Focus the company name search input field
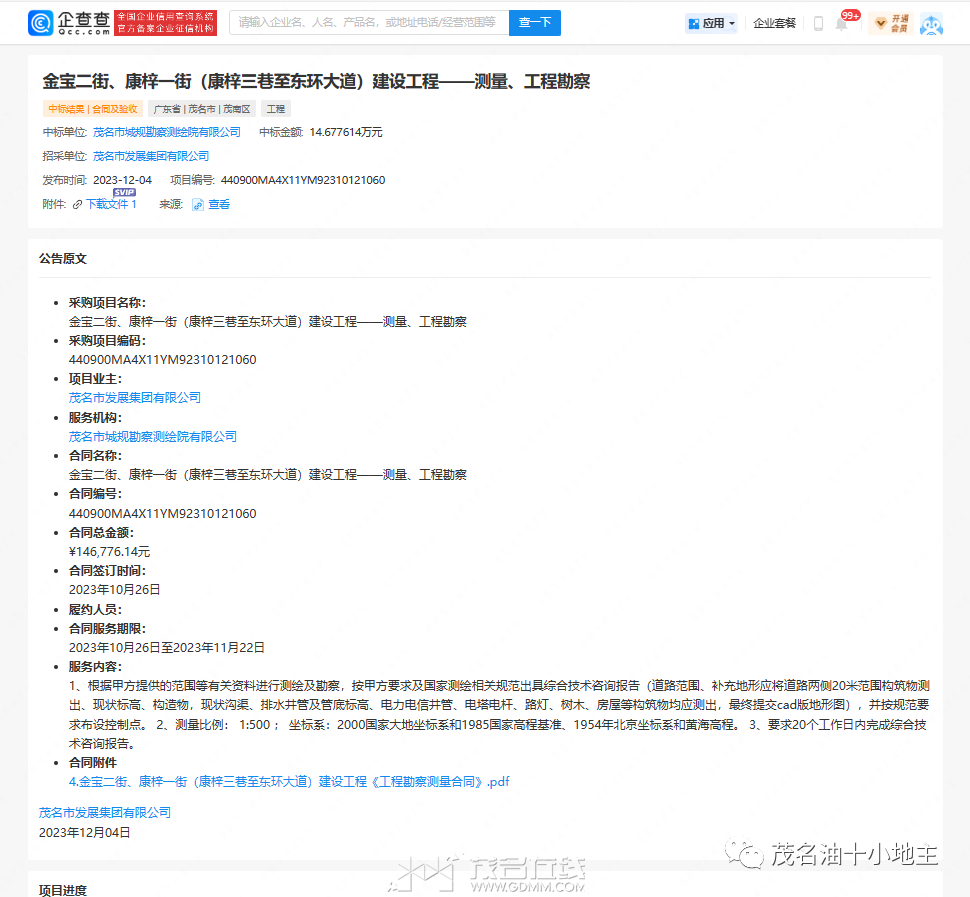Viewport: 970px width, 897px height. [369, 23]
